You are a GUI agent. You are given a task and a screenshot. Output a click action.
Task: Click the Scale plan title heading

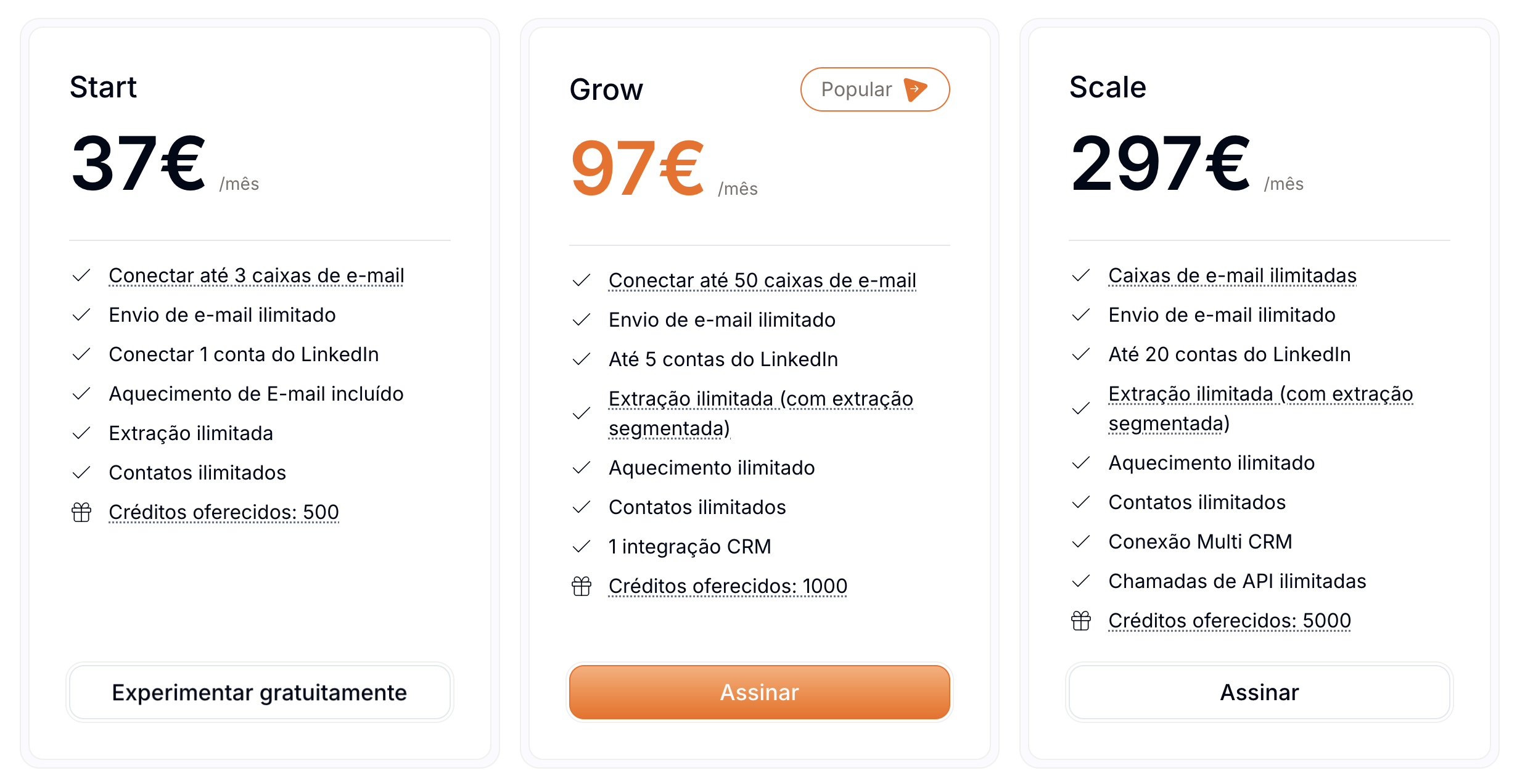click(x=1107, y=87)
